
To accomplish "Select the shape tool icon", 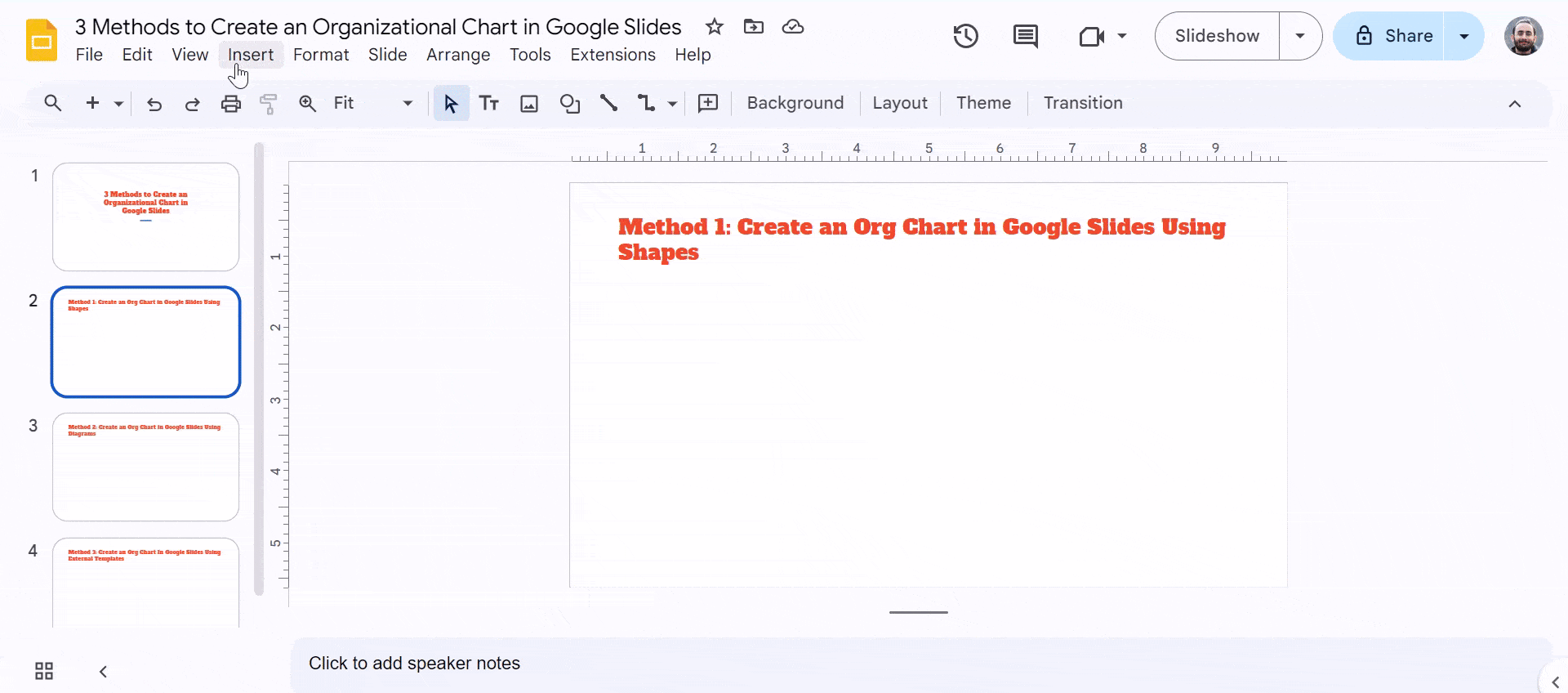I will tap(569, 104).
